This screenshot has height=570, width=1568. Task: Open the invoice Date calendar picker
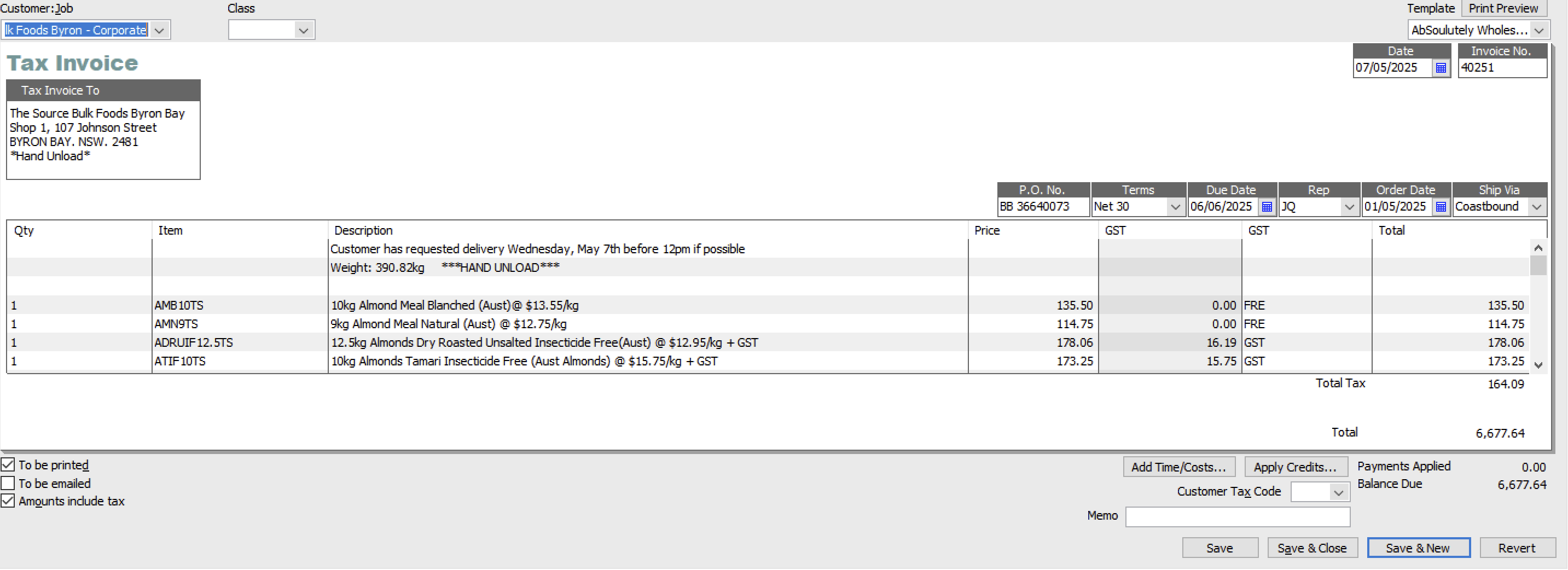[1441, 67]
